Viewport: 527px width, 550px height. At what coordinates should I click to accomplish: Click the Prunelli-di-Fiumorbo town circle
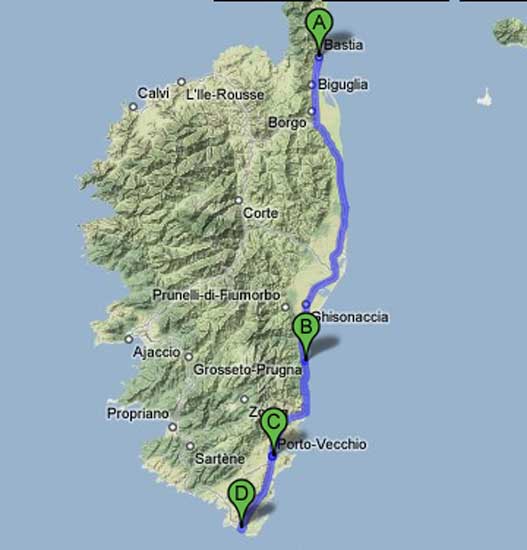[285, 307]
